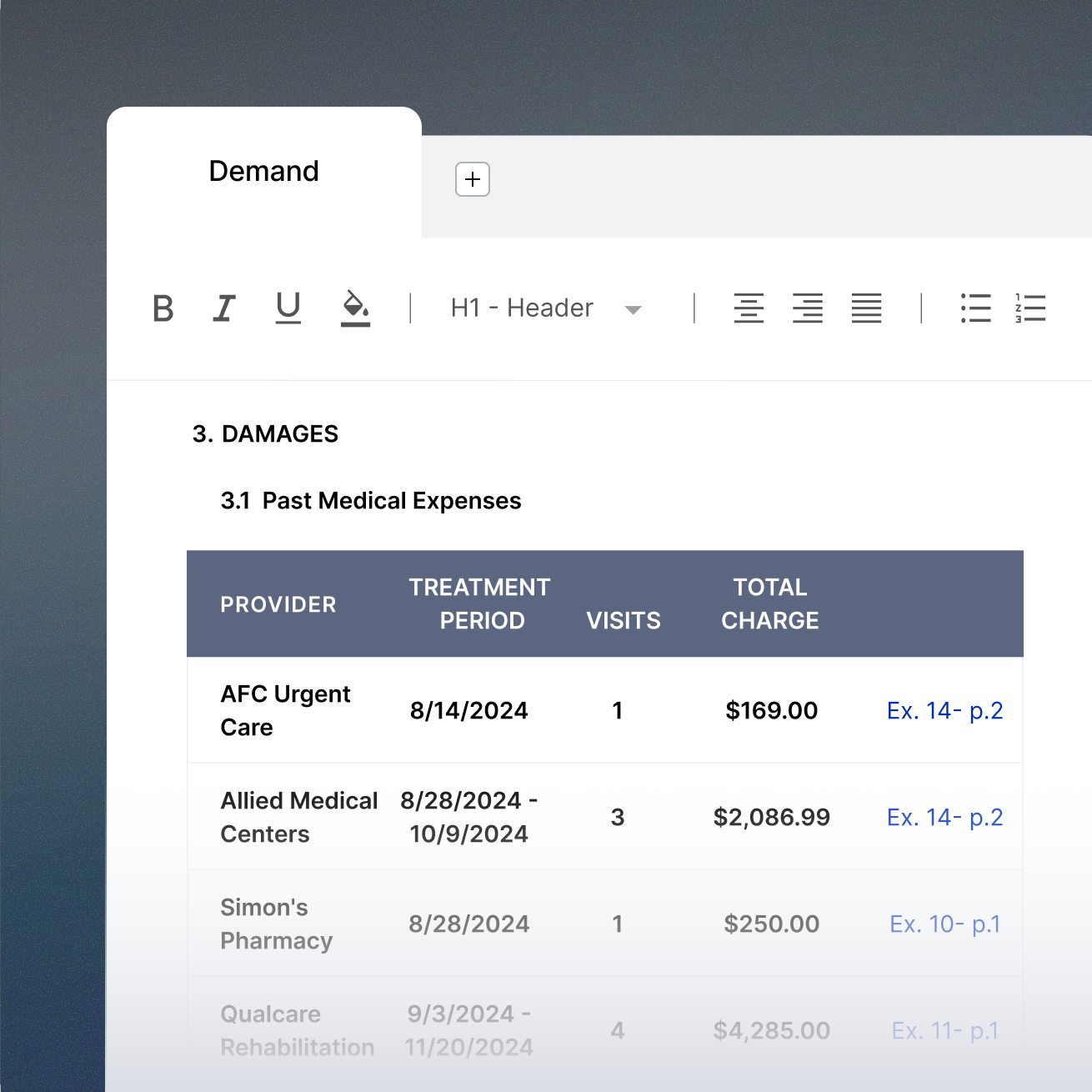Apply italic formatting
1092x1092 pixels.
point(224,308)
